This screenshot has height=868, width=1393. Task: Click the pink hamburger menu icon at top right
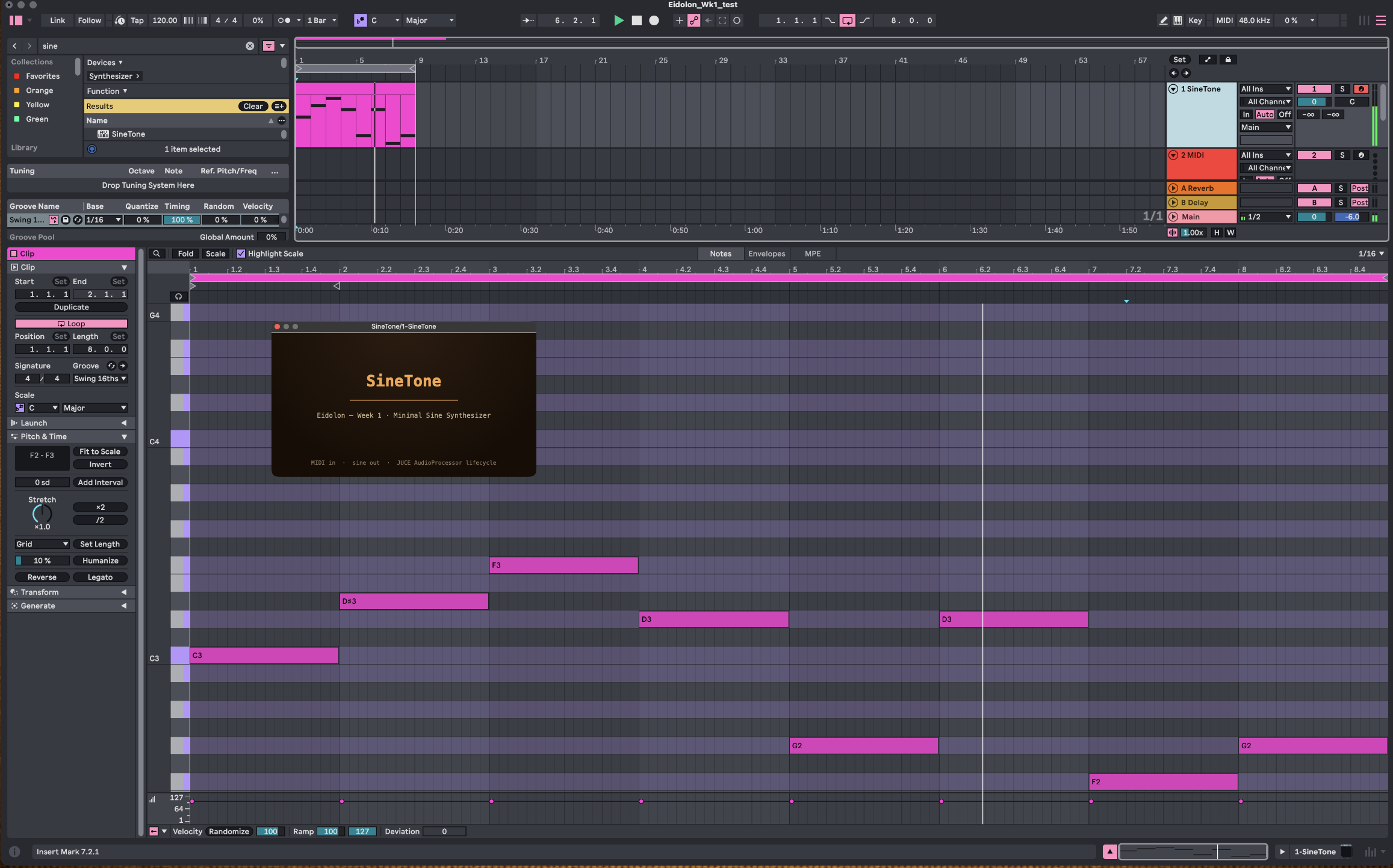(1381, 20)
